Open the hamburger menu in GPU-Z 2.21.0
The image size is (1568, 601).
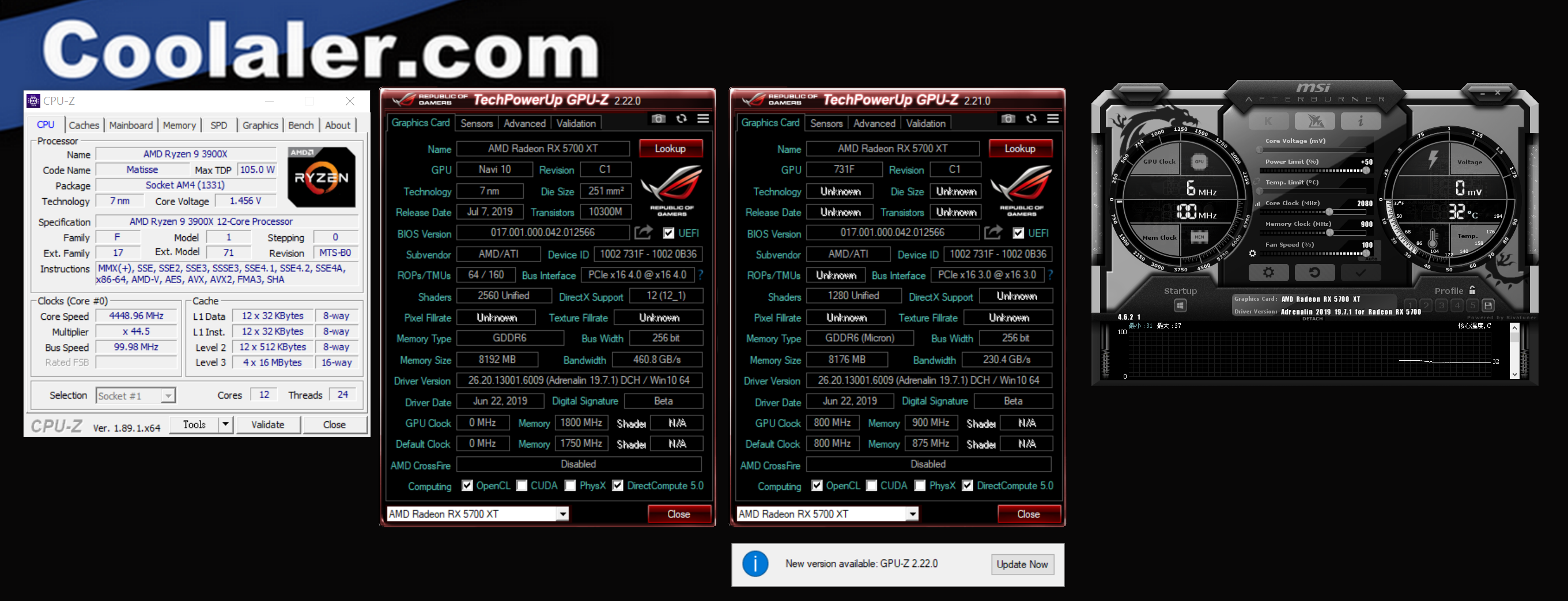pyautogui.click(x=1053, y=119)
